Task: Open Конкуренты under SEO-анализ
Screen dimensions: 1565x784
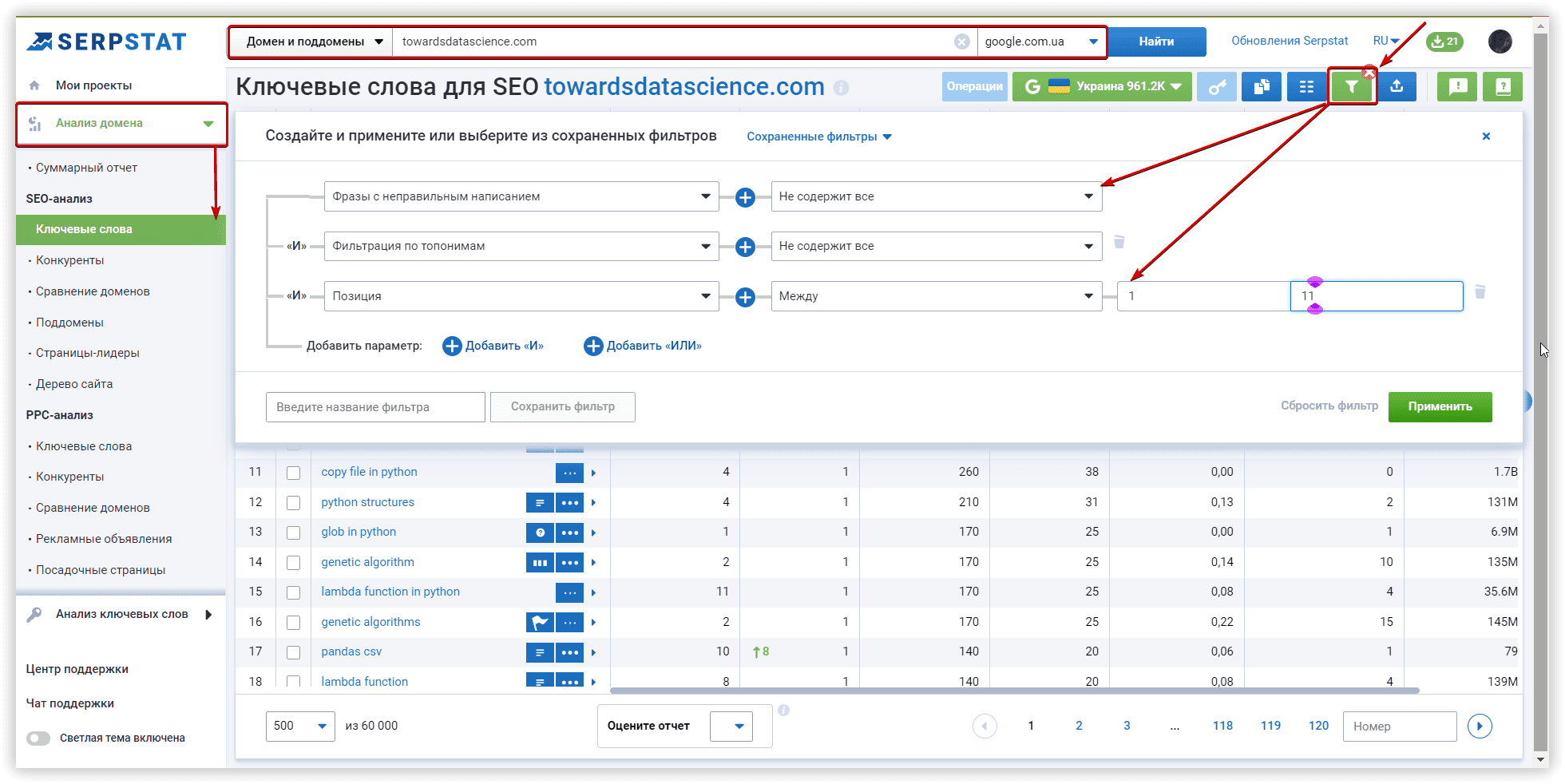Action: pos(70,260)
